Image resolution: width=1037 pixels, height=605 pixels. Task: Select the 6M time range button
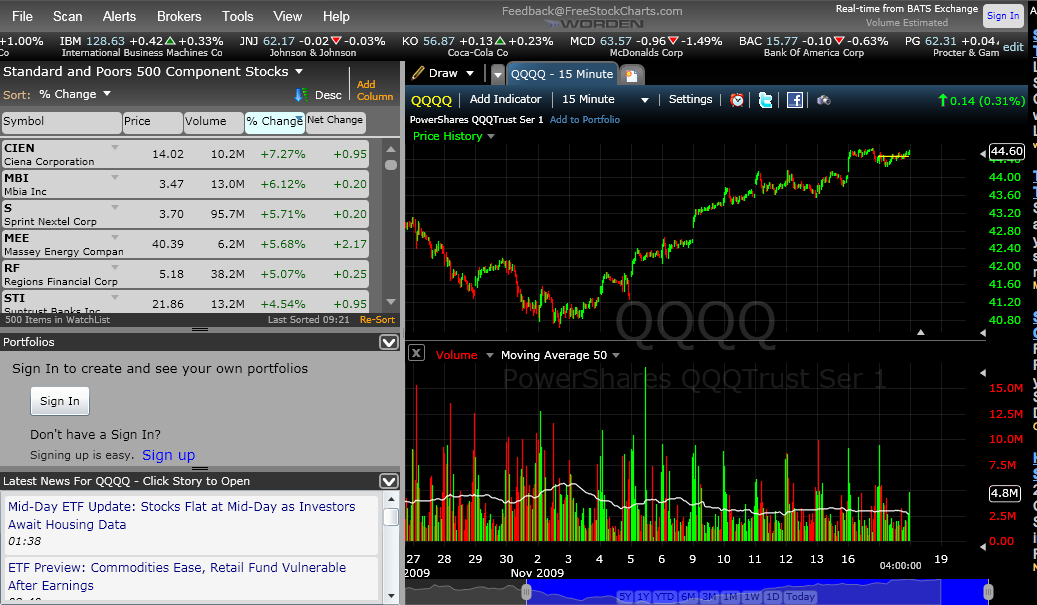pos(688,596)
